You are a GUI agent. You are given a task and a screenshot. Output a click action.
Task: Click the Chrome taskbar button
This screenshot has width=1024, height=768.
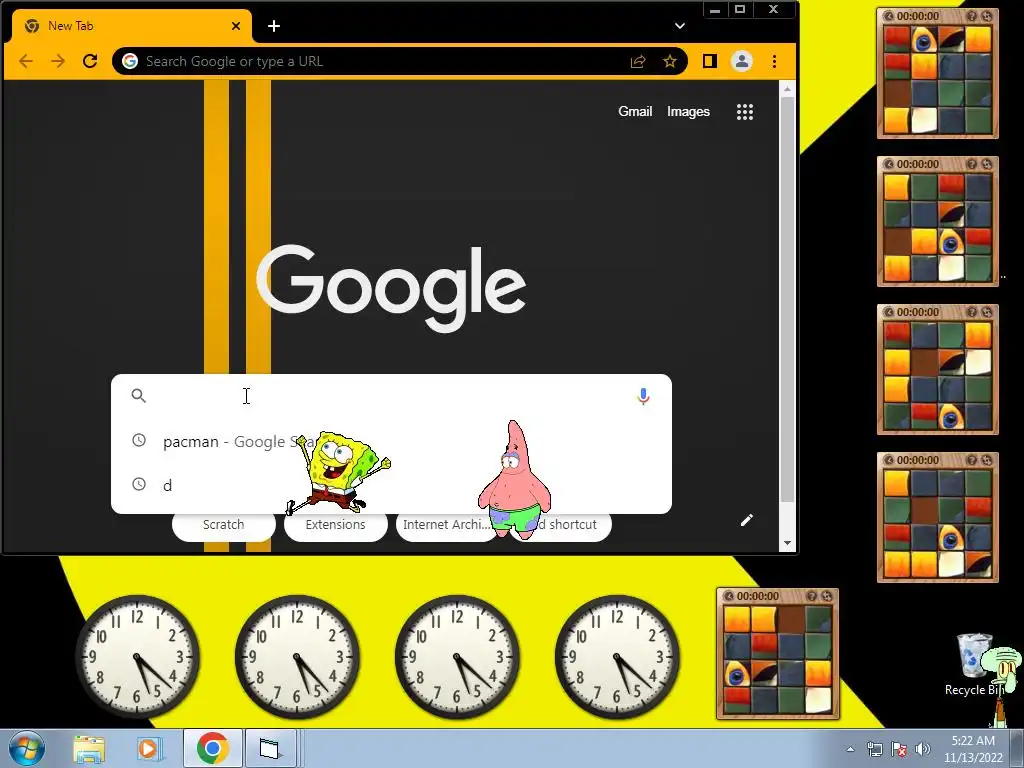212,748
